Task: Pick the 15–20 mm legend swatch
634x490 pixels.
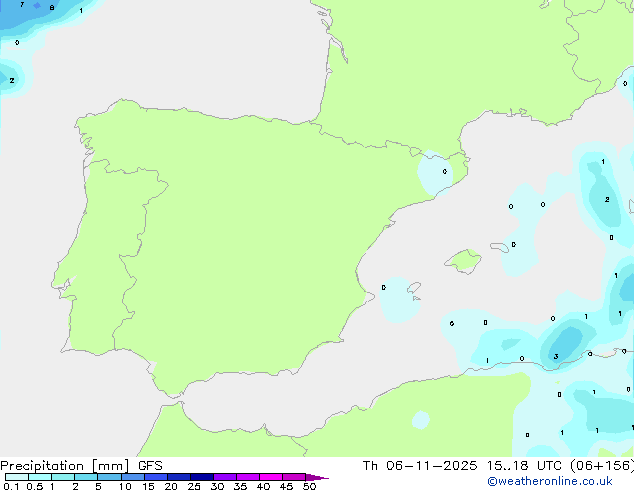Action: pyautogui.click(x=156, y=477)
